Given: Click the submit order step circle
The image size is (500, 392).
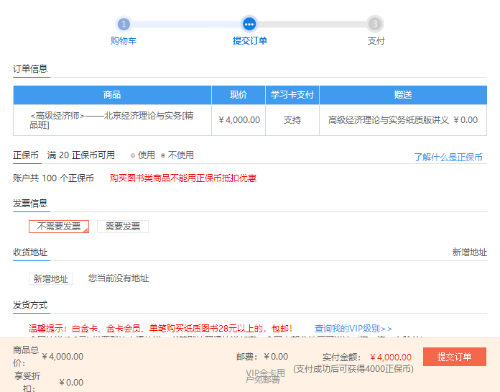Looking at the screenshot, I should coord(249,24).
